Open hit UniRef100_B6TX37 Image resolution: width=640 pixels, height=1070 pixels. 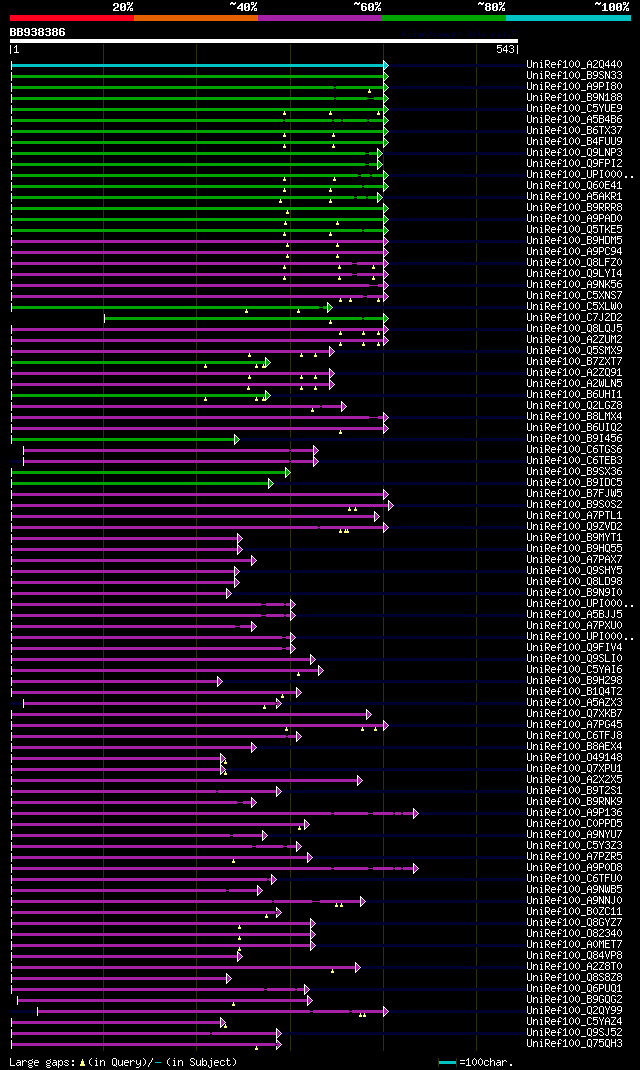574,131
